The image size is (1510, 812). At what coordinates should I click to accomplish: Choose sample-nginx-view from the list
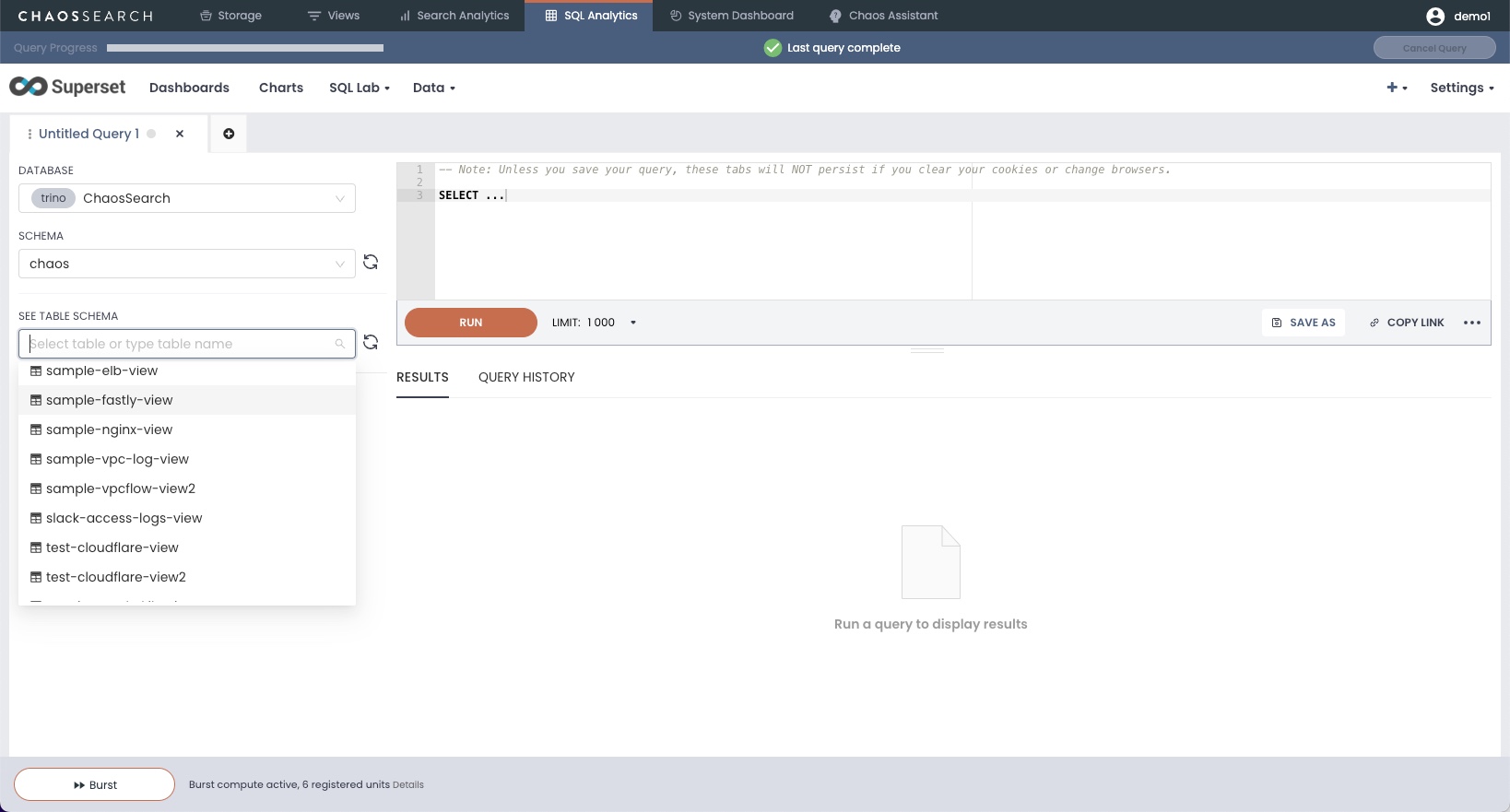(x=187, y=430)
